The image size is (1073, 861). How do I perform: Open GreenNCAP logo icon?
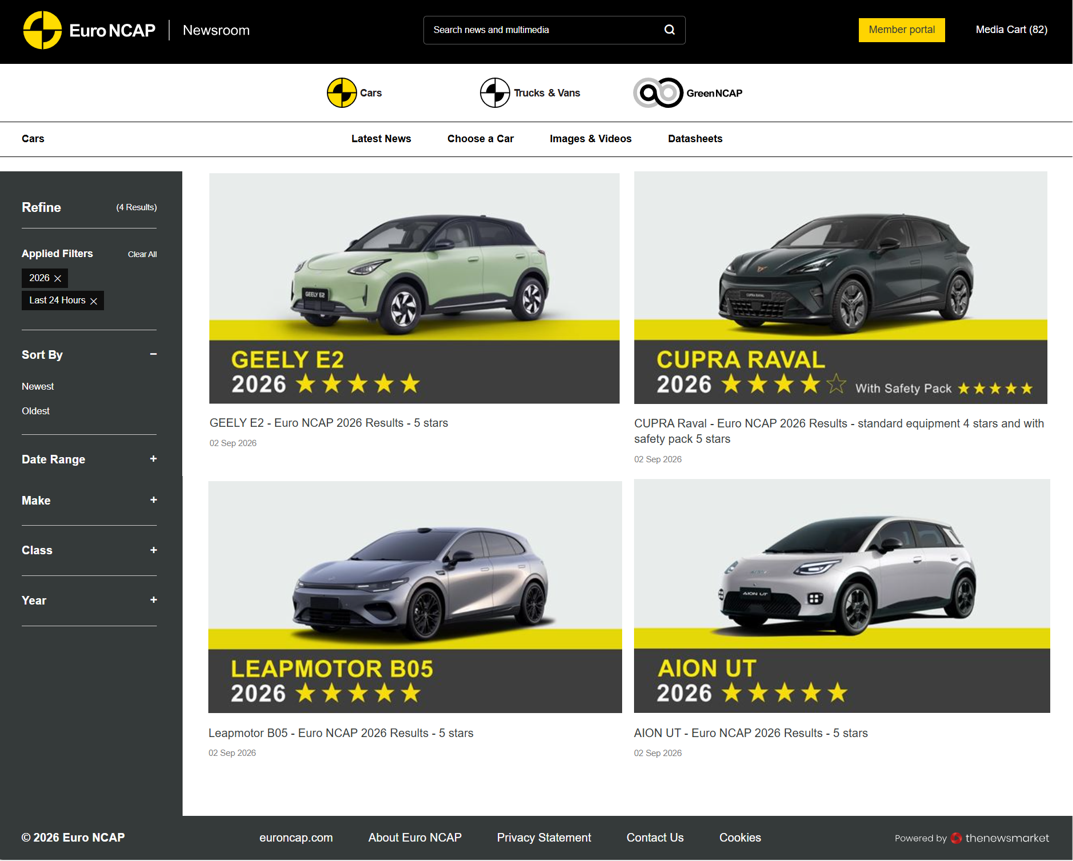658,93
